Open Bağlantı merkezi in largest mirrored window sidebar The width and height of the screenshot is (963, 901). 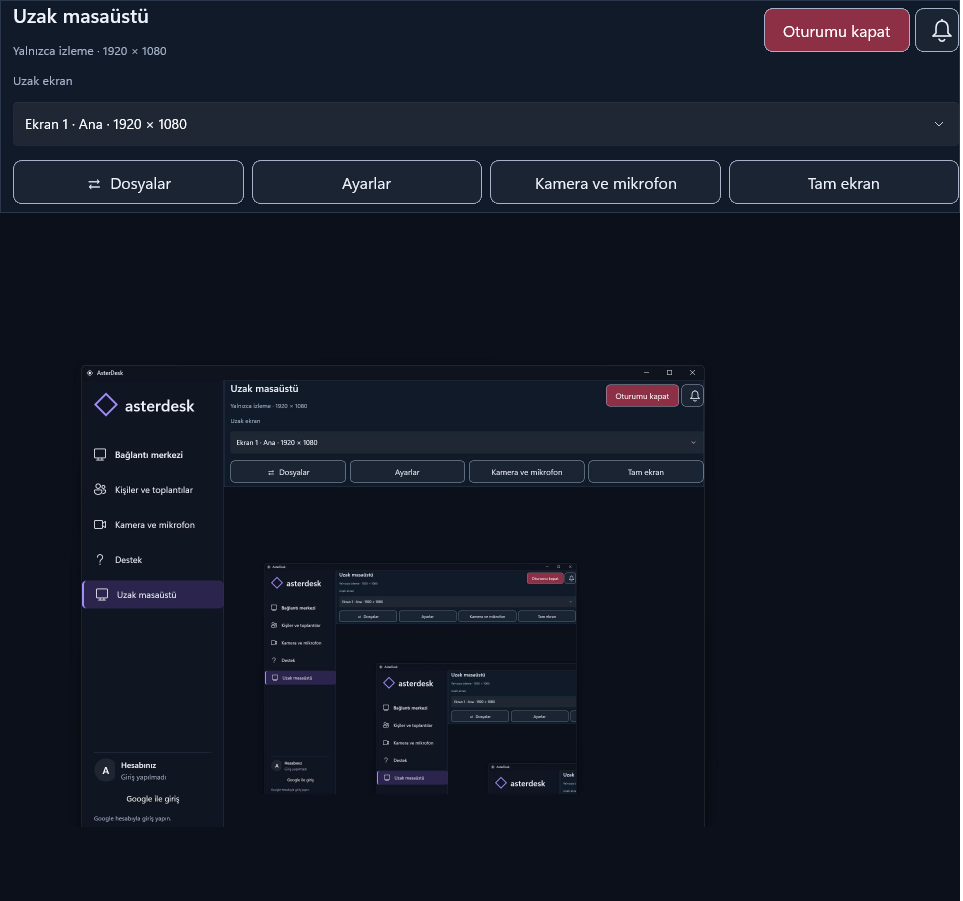coord(152,454)
